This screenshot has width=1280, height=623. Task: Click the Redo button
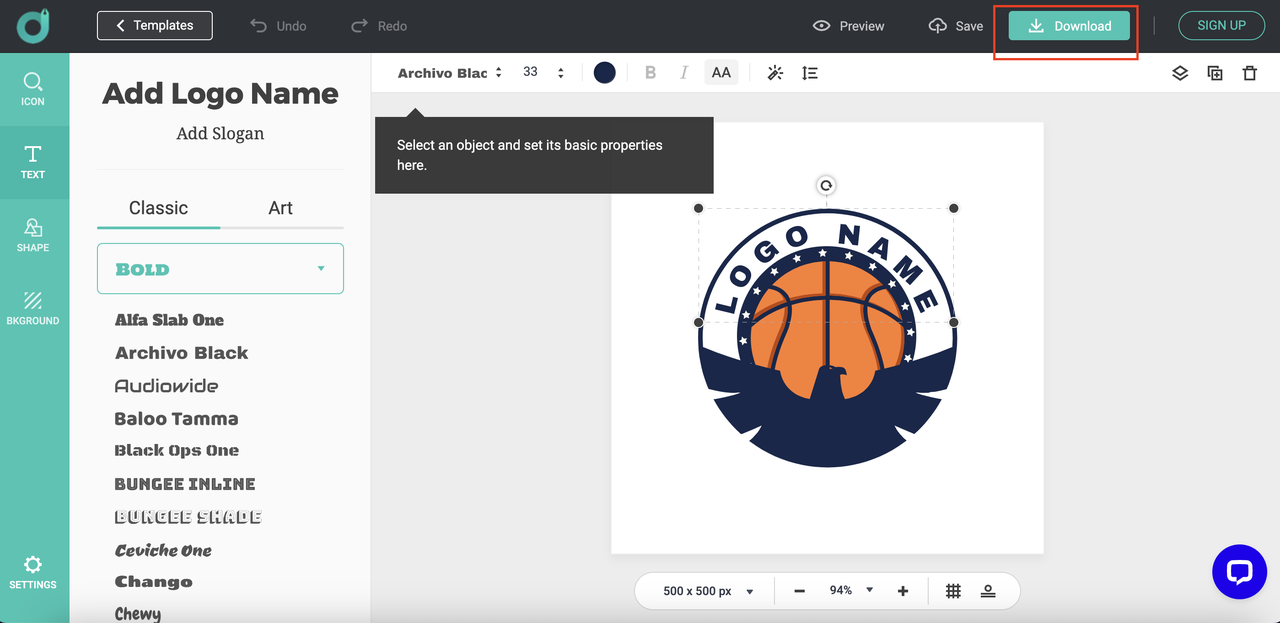pyautogui.click(x=379, y=25)
